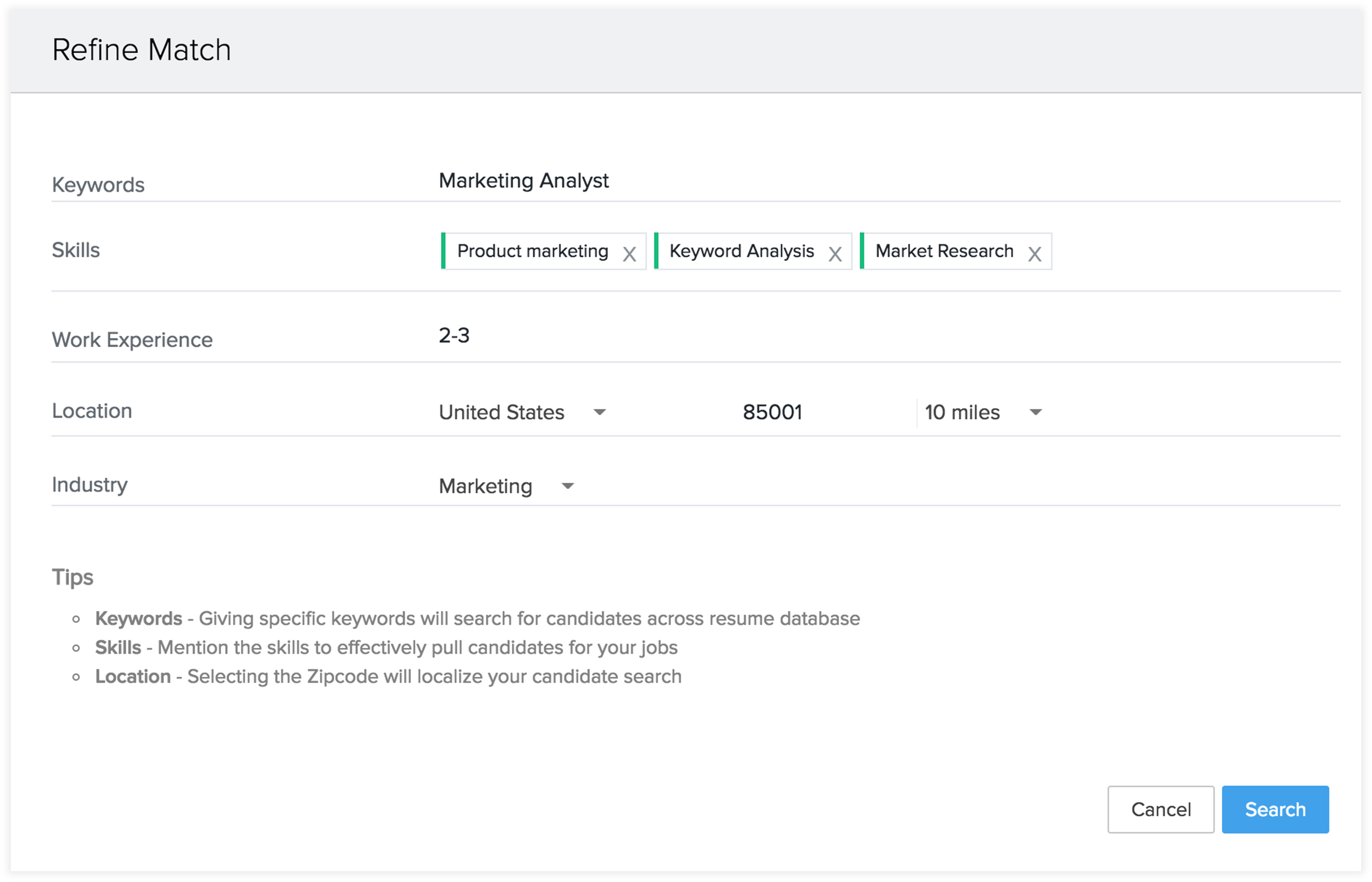Select the Product marketing tag text
This screenshot has width=1372, height=882.
[x=532, y=251]
